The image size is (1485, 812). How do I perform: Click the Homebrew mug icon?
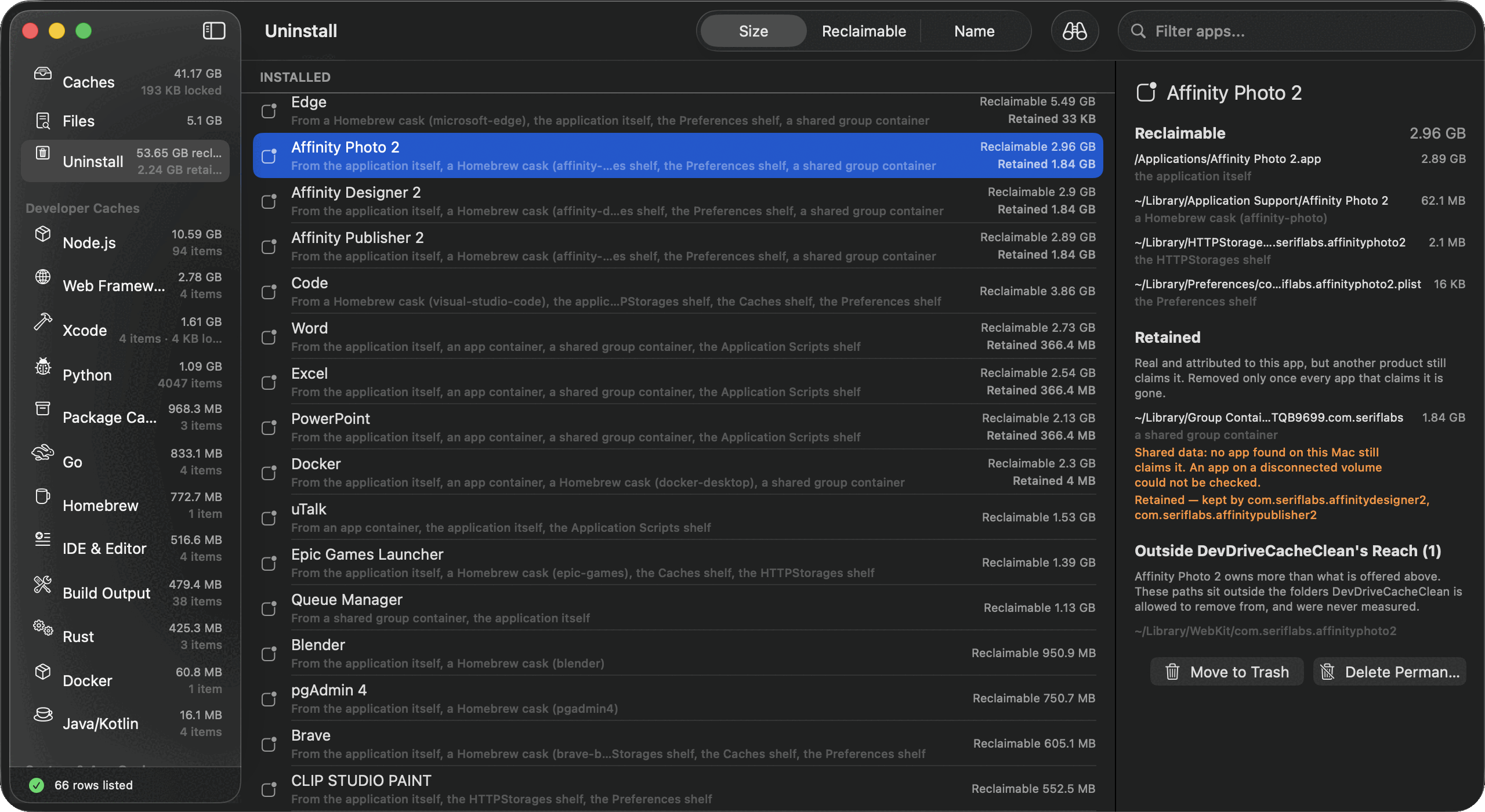[x=43, y=496]
